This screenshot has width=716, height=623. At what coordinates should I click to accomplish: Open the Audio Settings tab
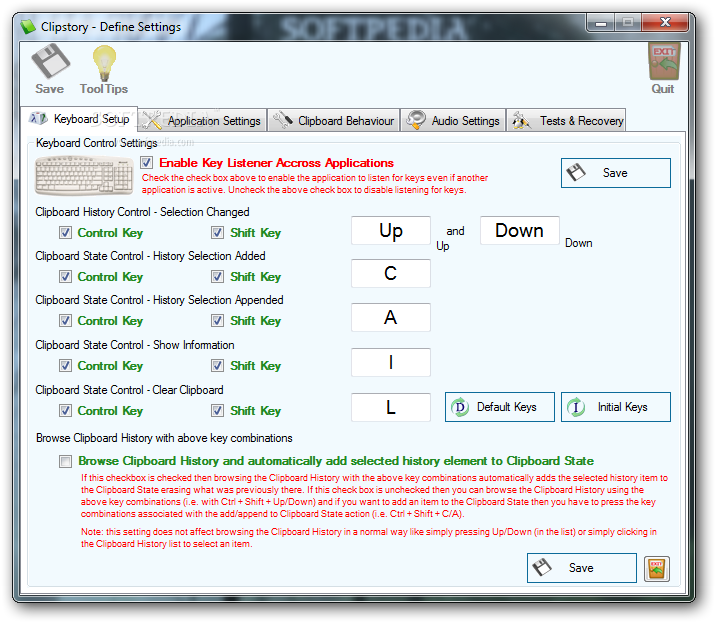453,121
